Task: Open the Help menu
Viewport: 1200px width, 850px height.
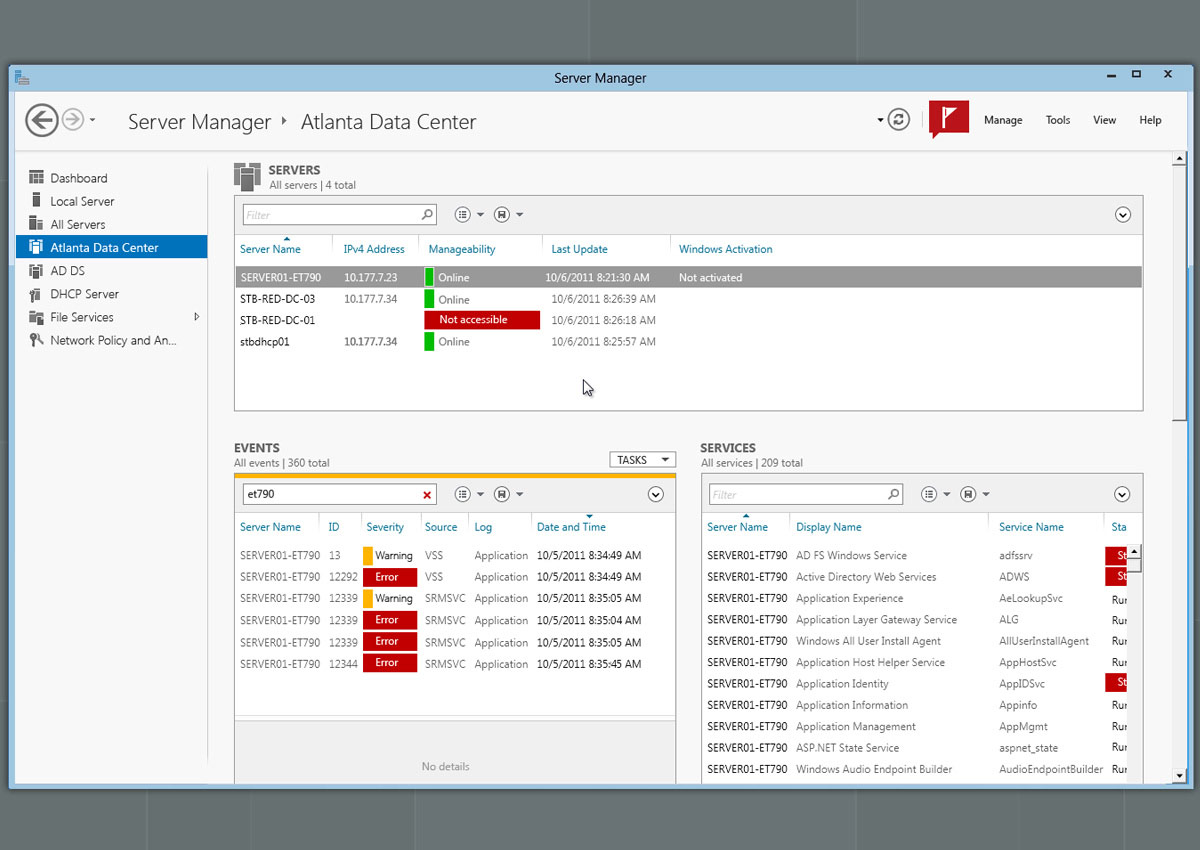Action: 1150,120
